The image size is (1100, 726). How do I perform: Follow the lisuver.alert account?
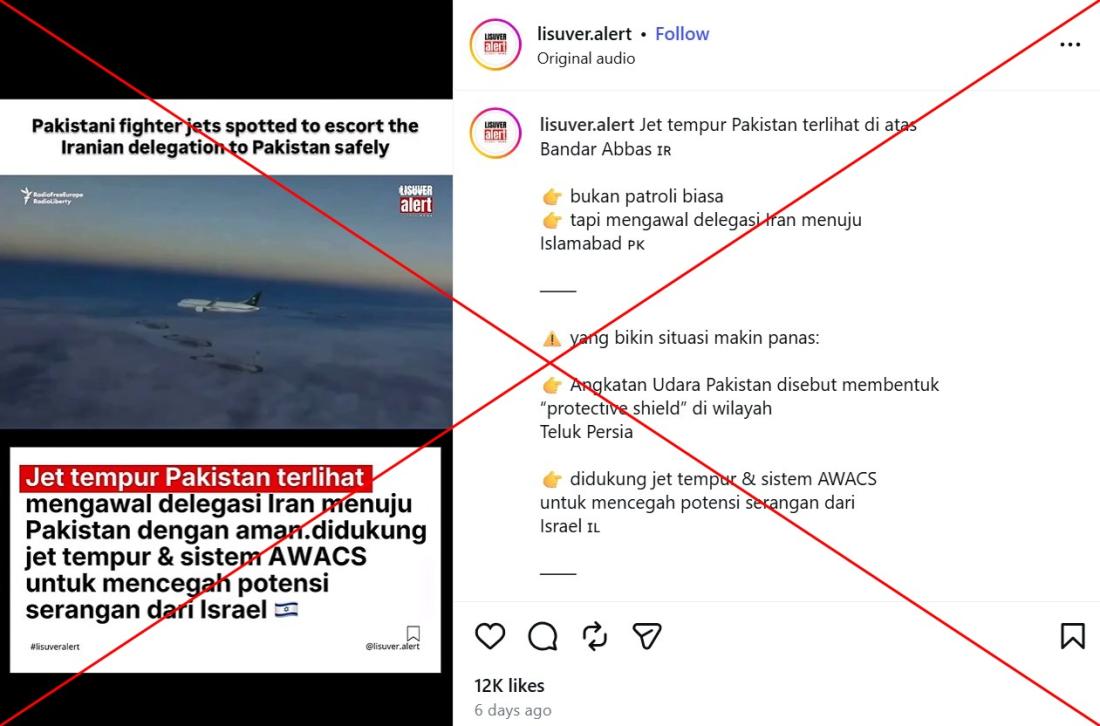pyautogui.click(x=682, y=34)
